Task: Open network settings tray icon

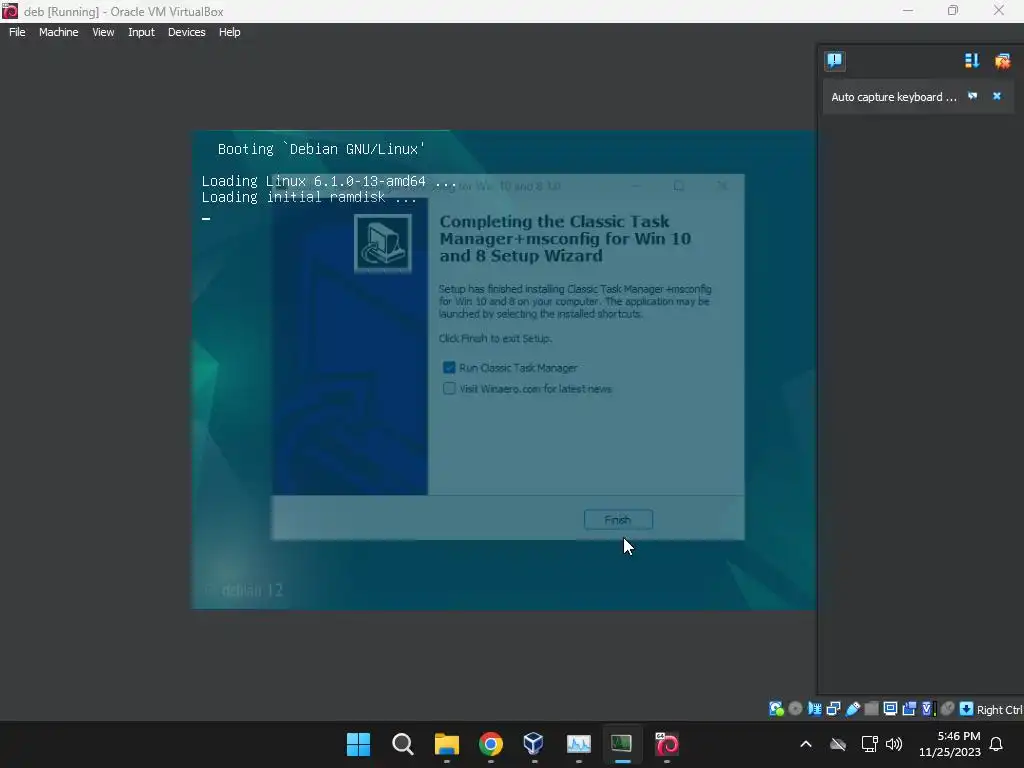Action: 869,744
